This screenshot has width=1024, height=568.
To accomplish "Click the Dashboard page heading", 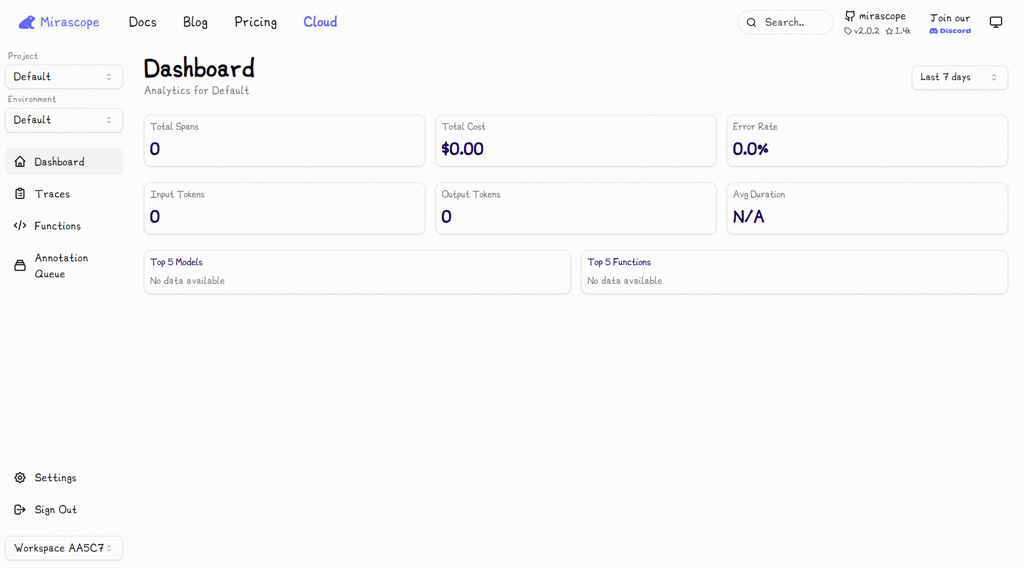I will pyautogui.click(x=199, y=69).
